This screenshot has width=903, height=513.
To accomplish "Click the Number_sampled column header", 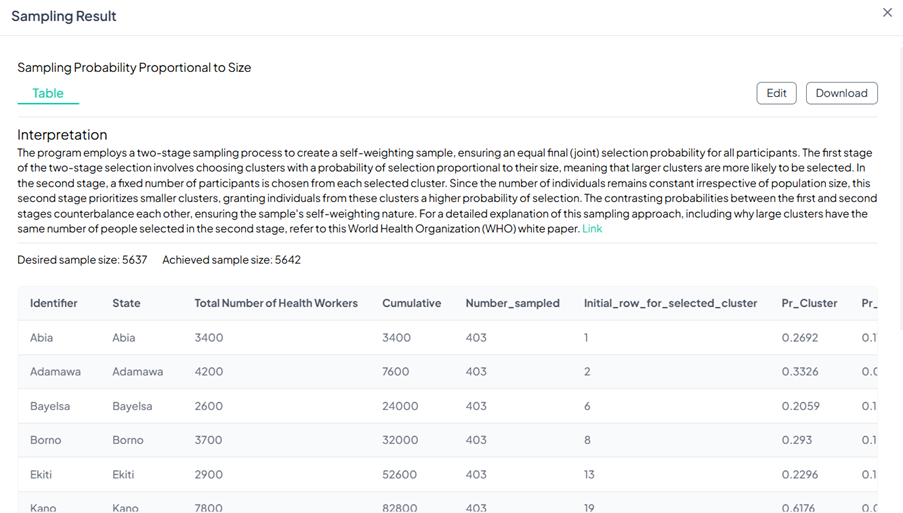I will (x=512, y=303).
